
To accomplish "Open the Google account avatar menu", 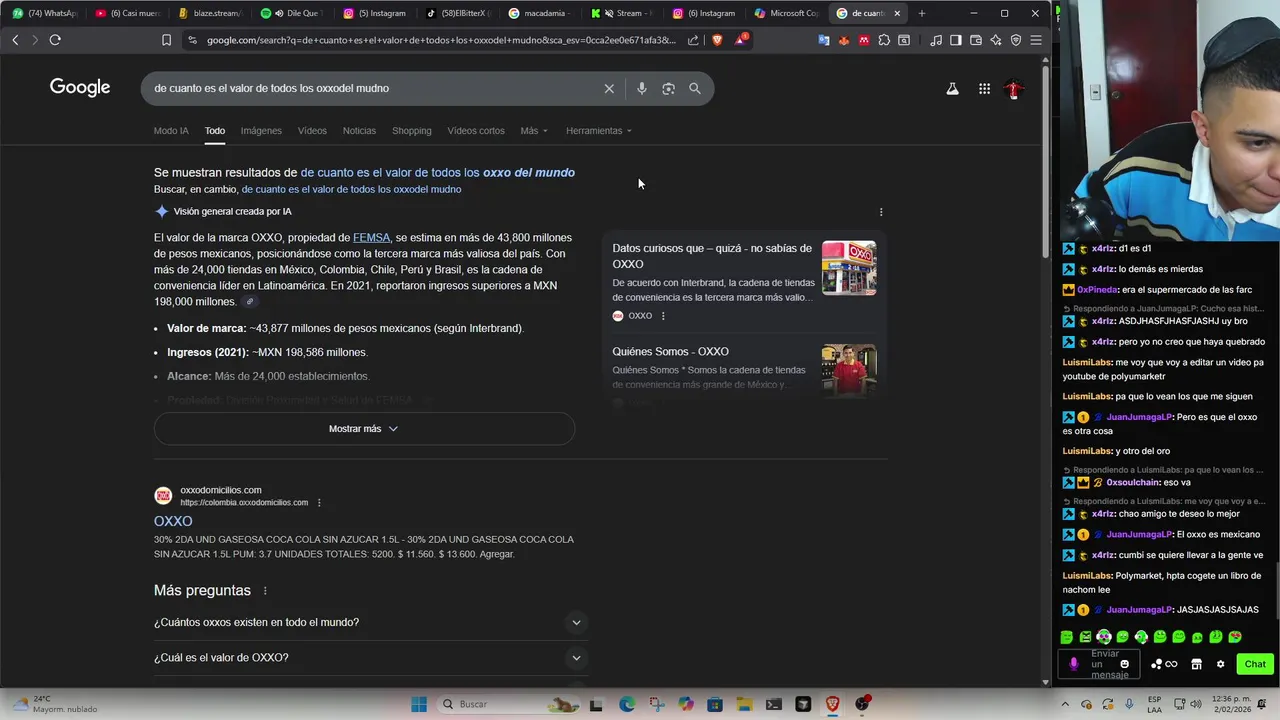I will point(1013,89).
